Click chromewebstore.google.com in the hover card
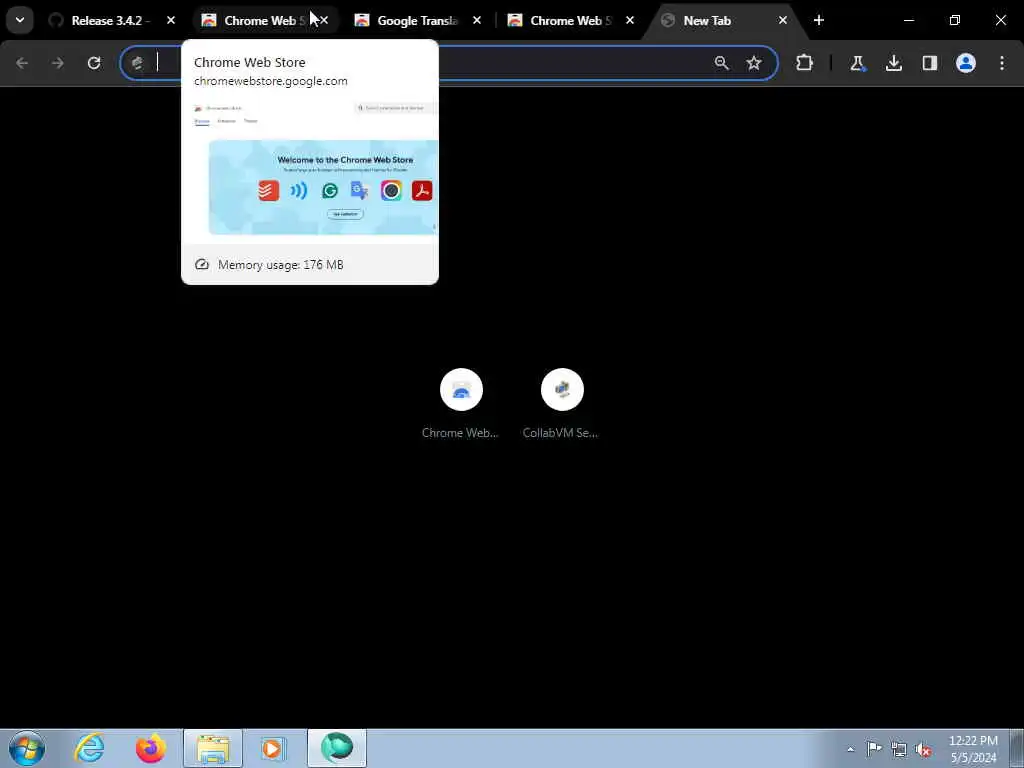Screen dimensions: 1024x768 click(x=270, y=81)
